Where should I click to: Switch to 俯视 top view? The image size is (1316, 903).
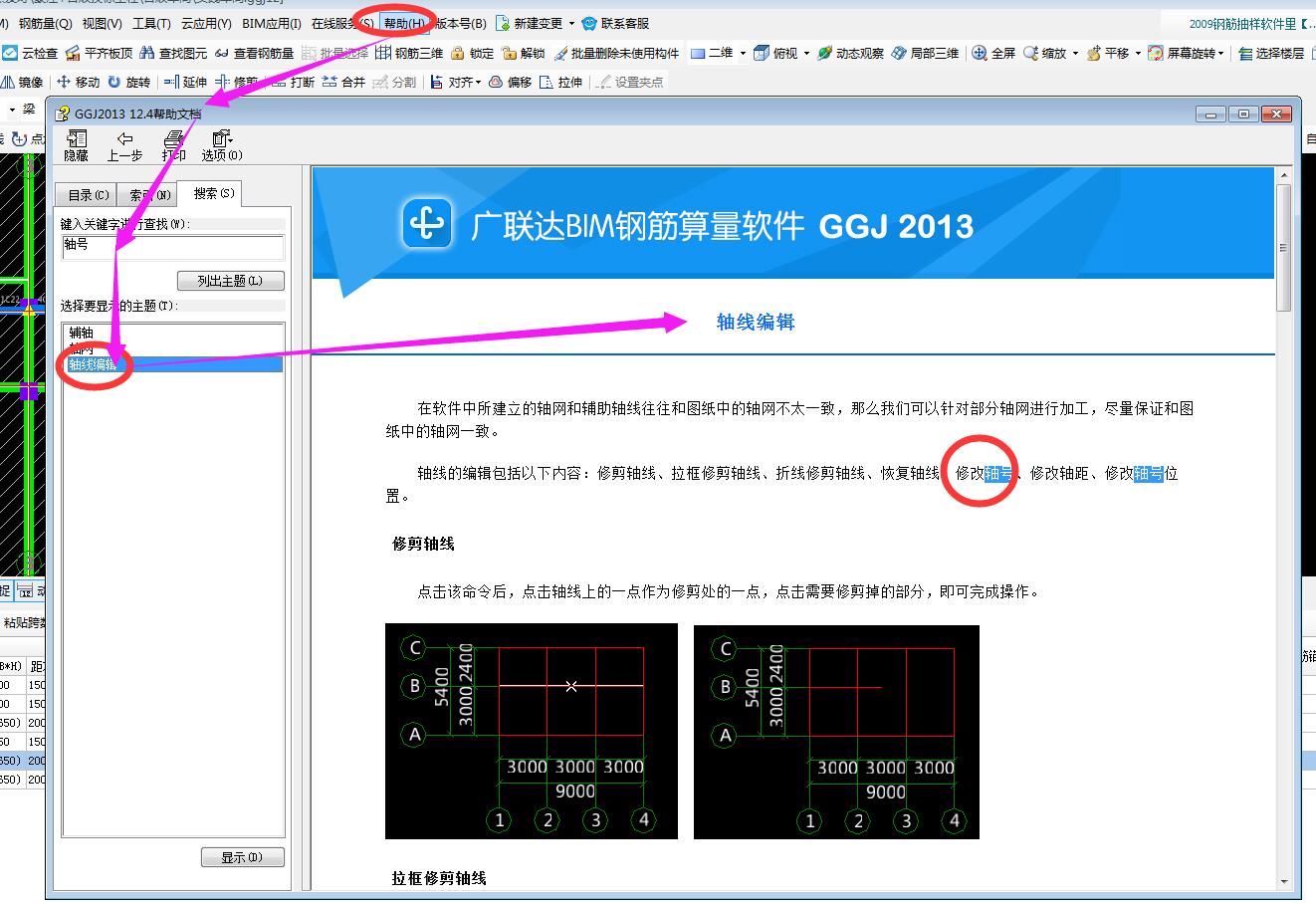[775, 53]
